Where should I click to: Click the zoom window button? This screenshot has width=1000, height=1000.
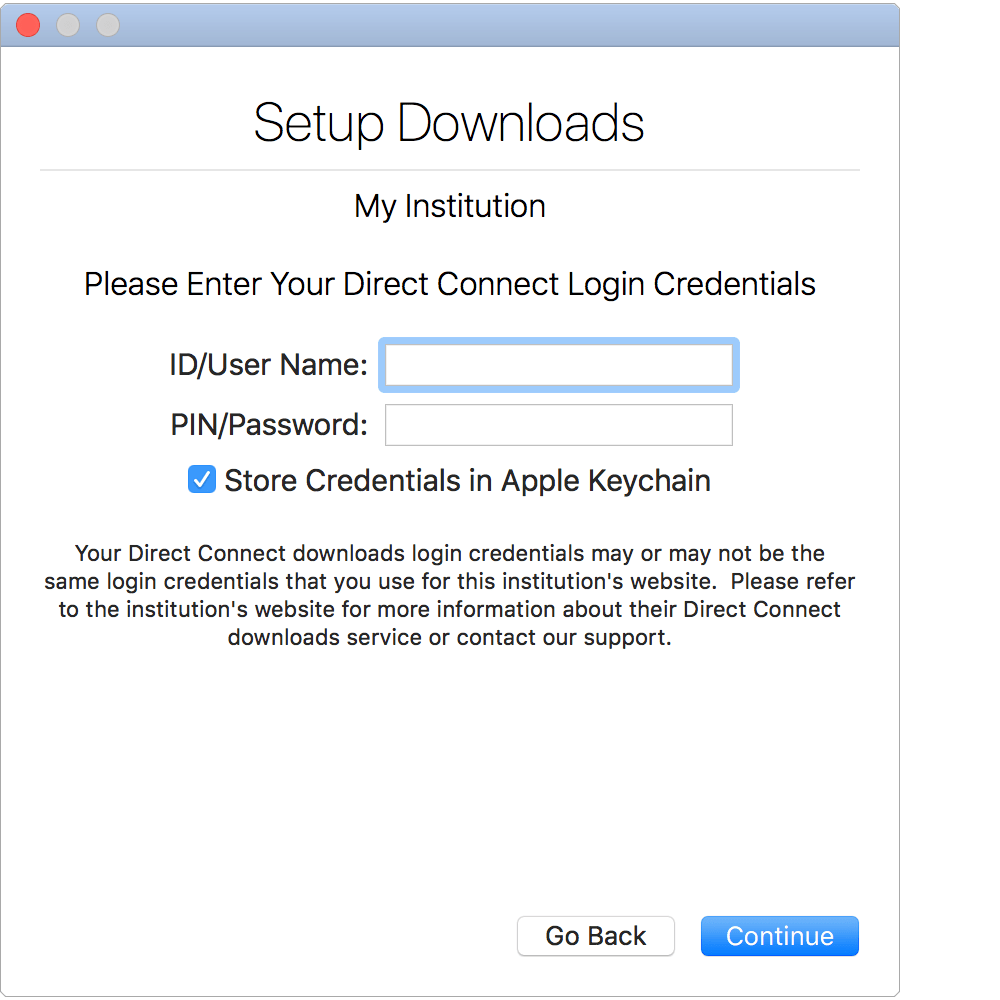pyautogui.click(x=106, y=25)
